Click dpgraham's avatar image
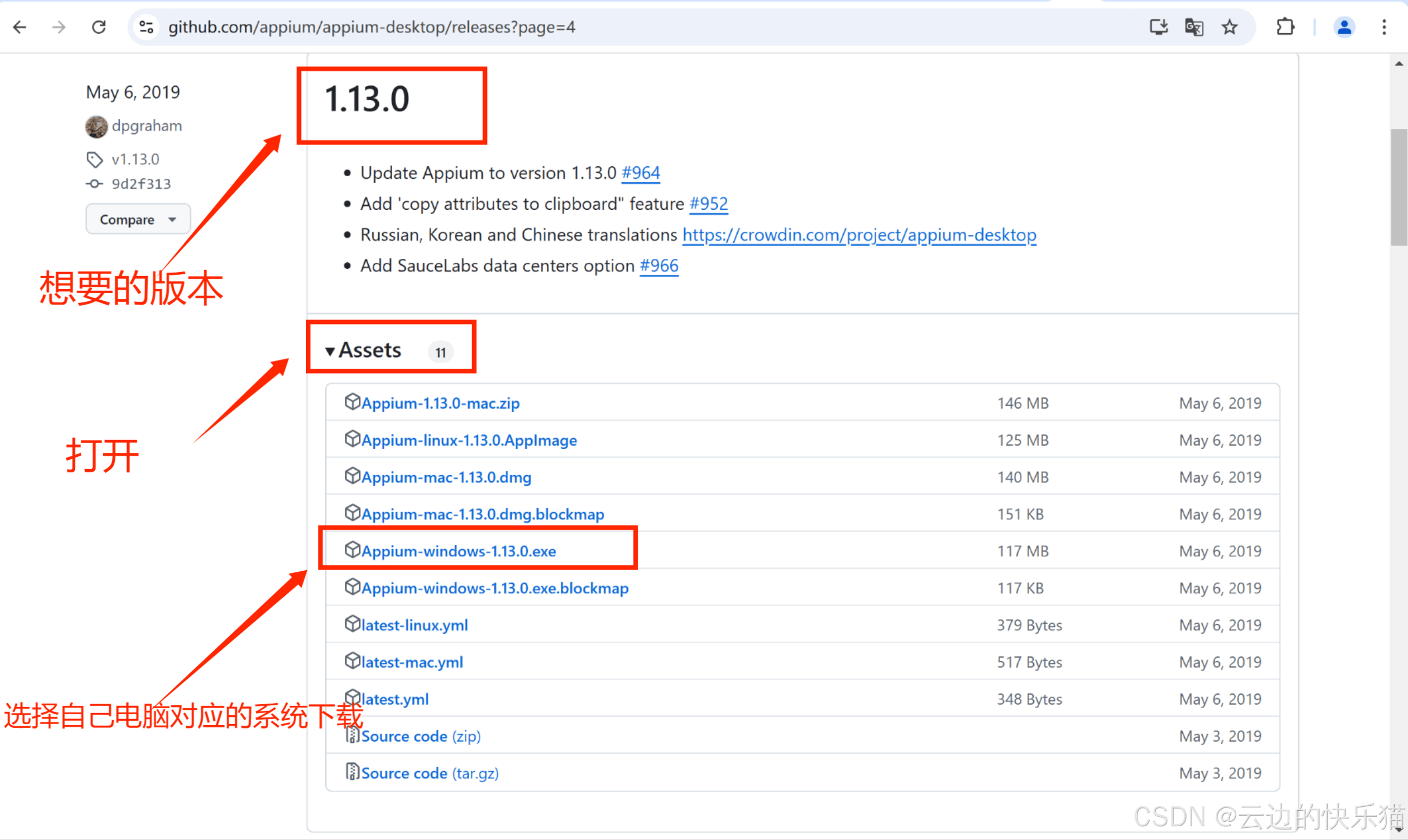Viewport: 1408px width, 840px height. click(96, 127)
